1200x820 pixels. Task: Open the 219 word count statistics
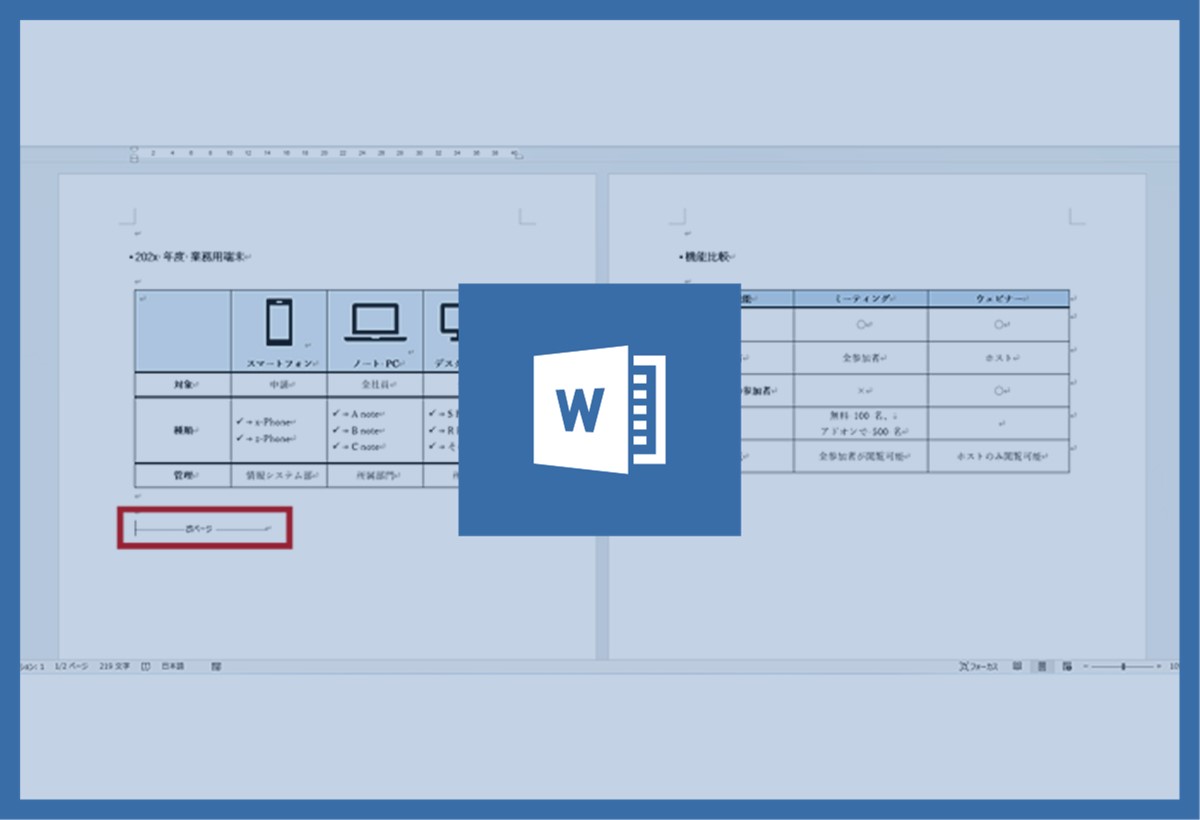coord(113,666)
